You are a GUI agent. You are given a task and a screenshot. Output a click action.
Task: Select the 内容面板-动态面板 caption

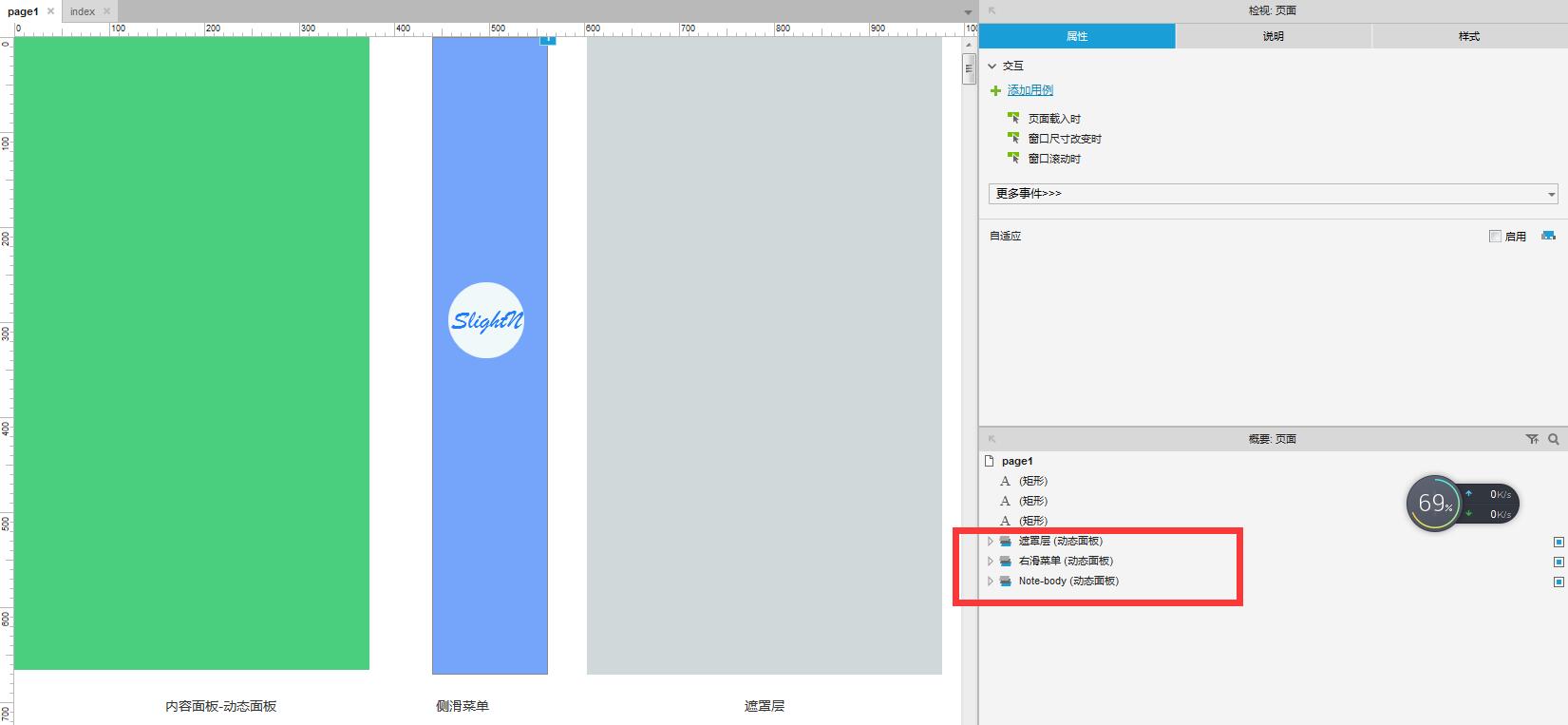tap(221, 706)
